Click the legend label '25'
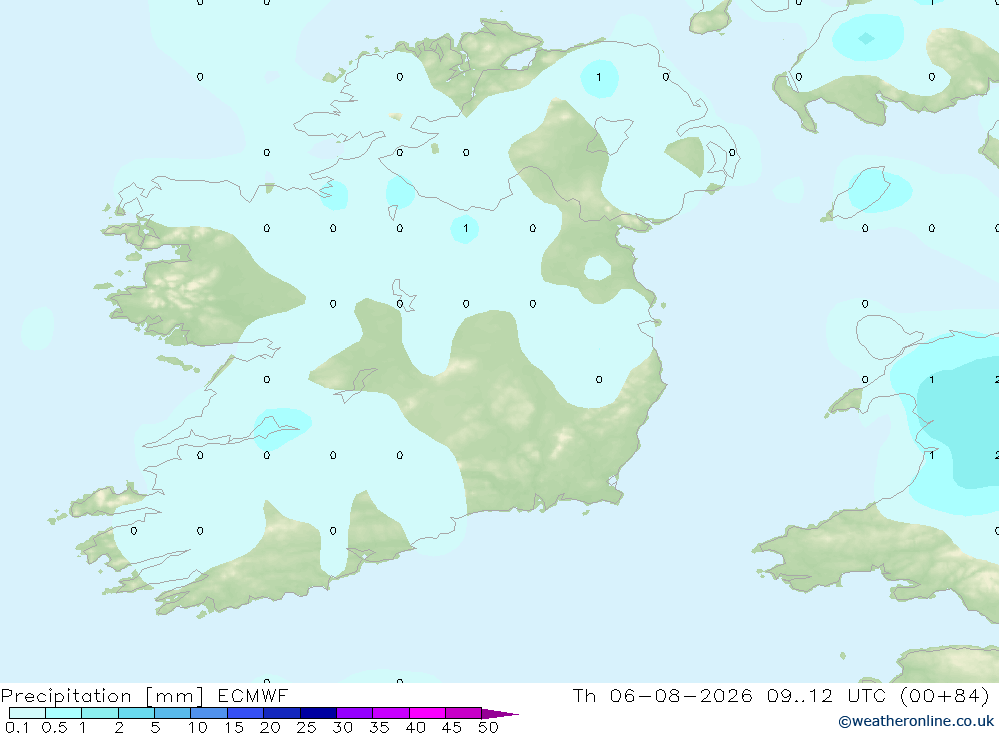The width and height of the screenshot is (1000, 733). (x=306, y=727)
